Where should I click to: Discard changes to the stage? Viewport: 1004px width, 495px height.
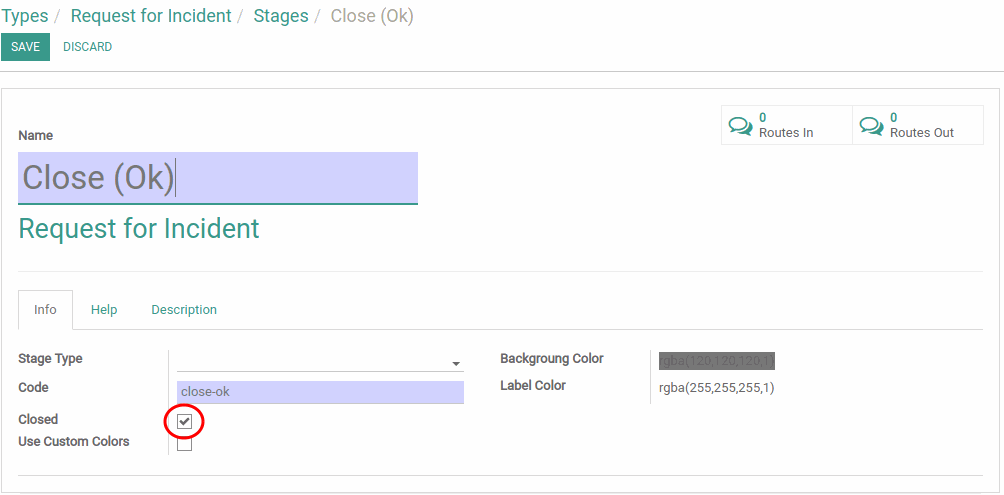pyautogui.click(x=88, y=47)
